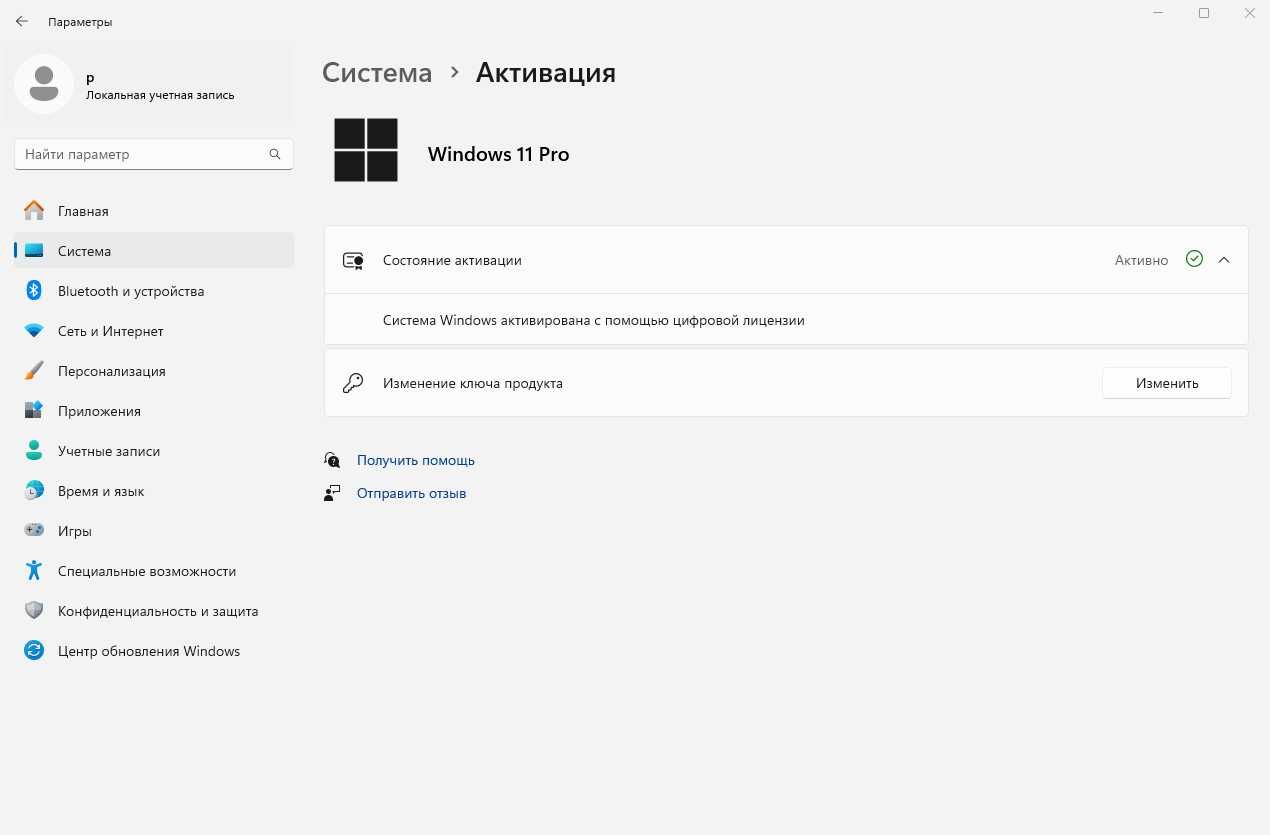Click the Изменить product key button
1270x835 pixels.
[1167, 383]
